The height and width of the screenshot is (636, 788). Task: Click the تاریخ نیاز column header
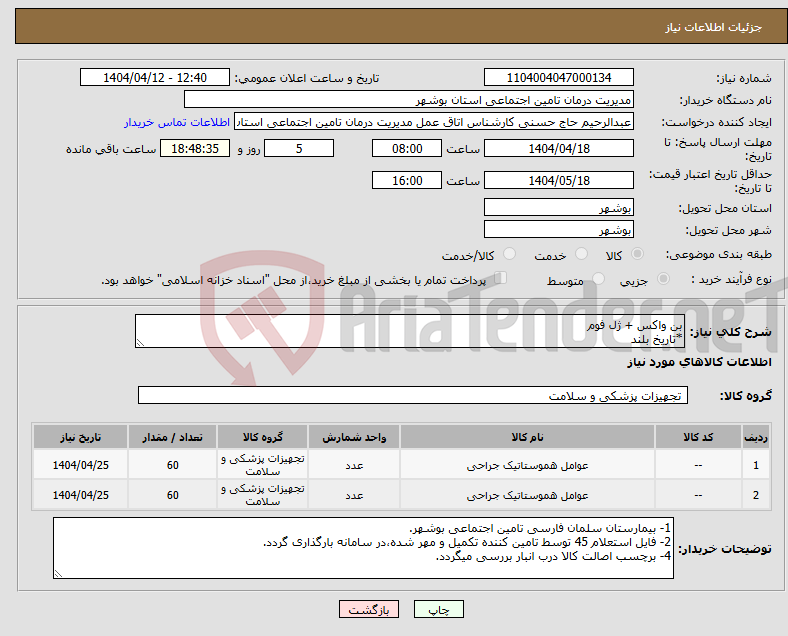80,437
